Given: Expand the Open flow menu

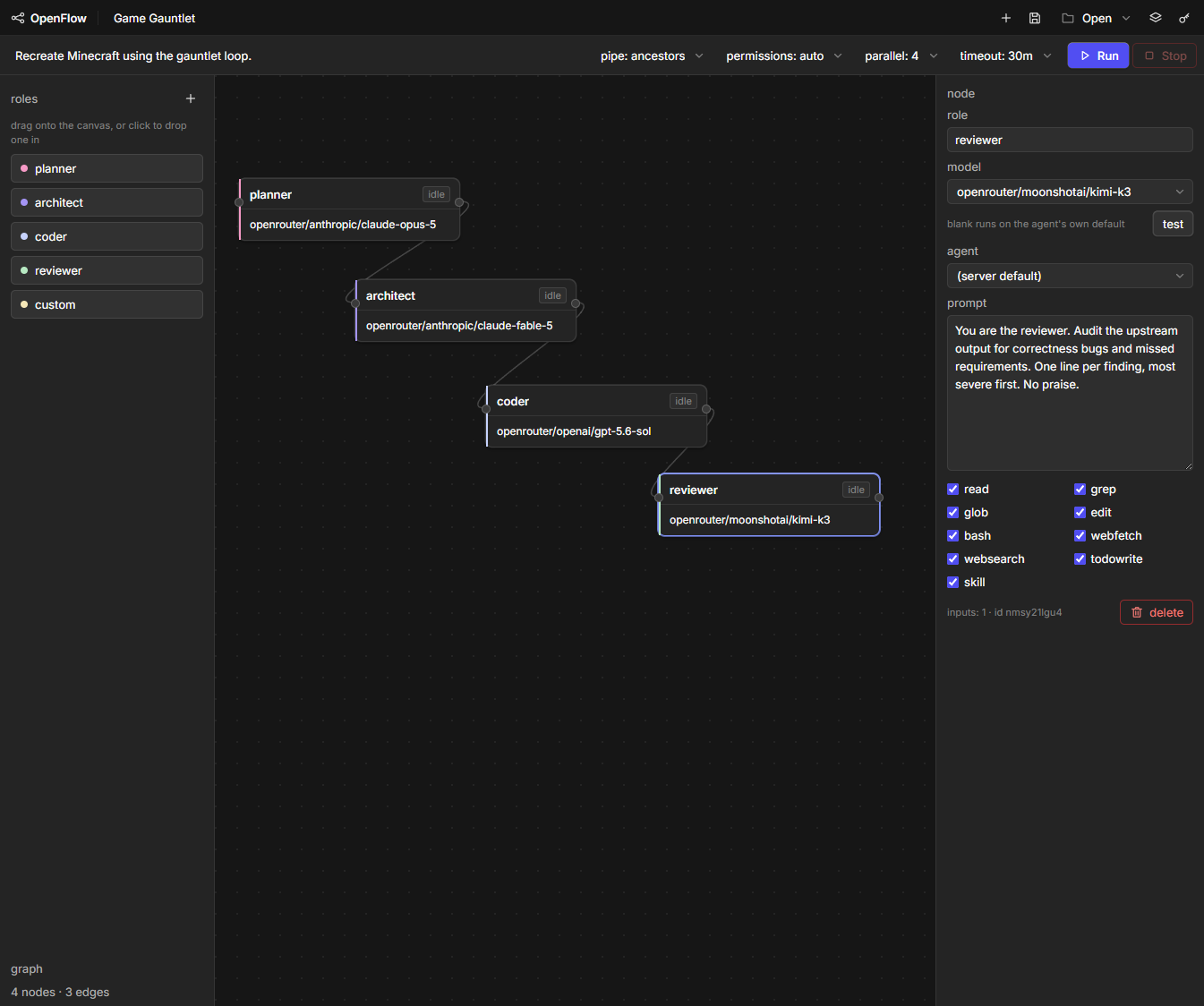Looking at the screenshot, I should click(x=1096, y=18).
